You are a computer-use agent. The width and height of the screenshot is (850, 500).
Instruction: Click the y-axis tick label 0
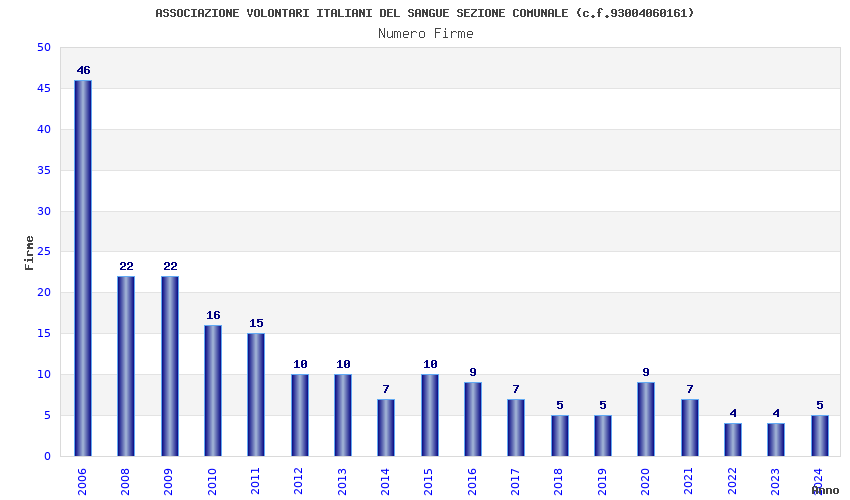48,457
